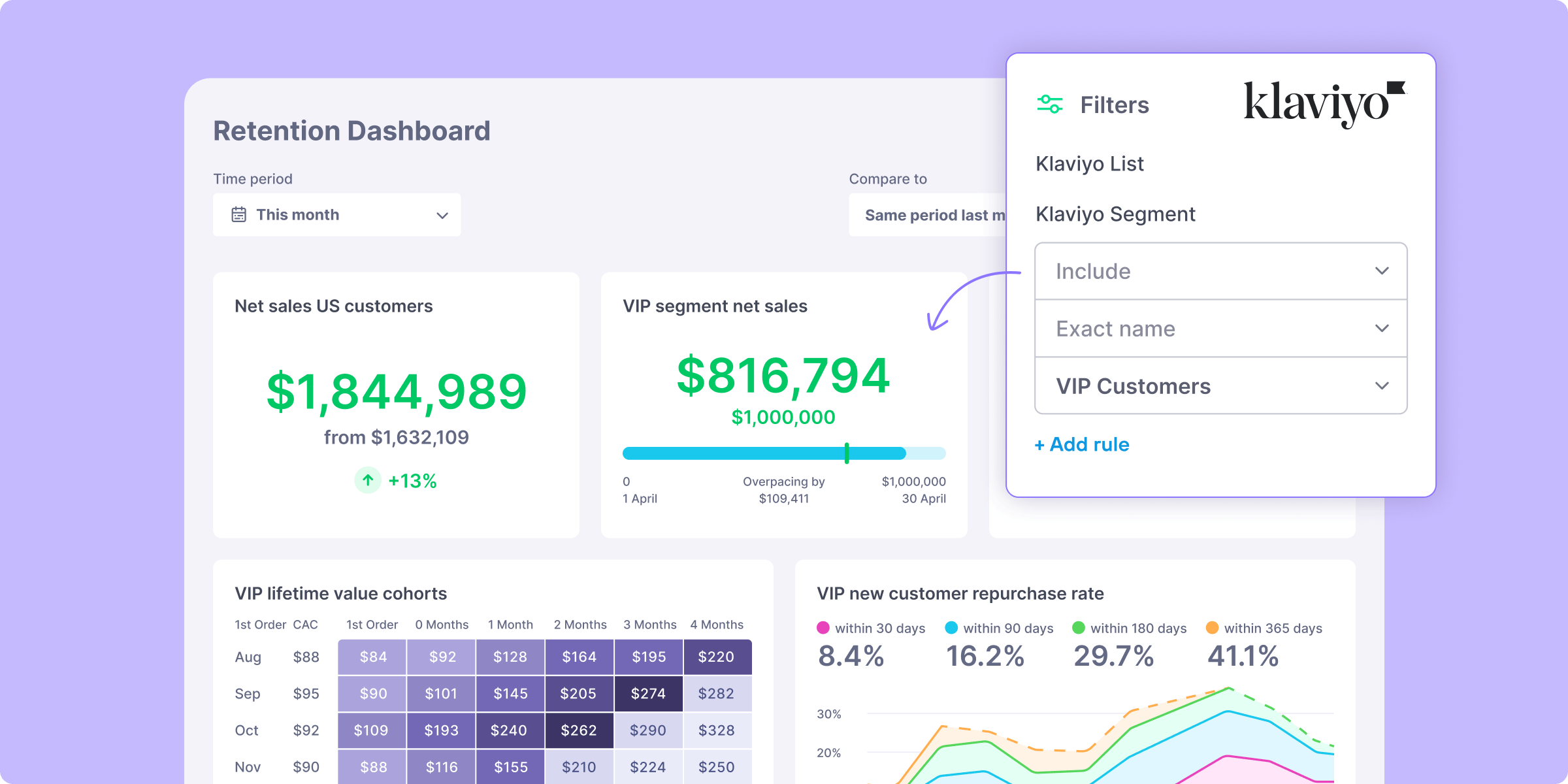Click the Filters sliders icon
Screen dimensions: 1568x784
point(1050,105)
